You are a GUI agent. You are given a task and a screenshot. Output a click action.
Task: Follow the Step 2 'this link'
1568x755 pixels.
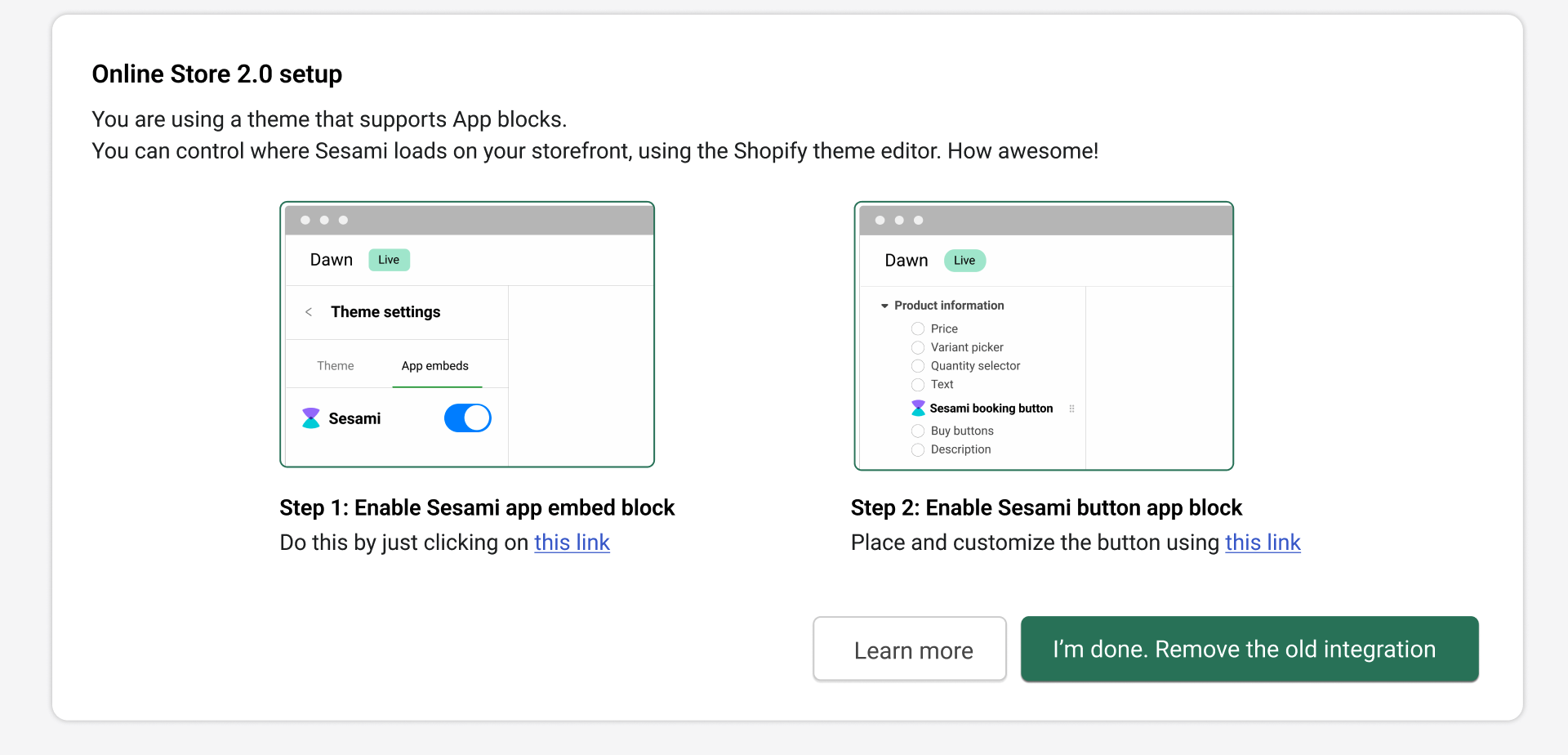click(x=1263, y=543)
